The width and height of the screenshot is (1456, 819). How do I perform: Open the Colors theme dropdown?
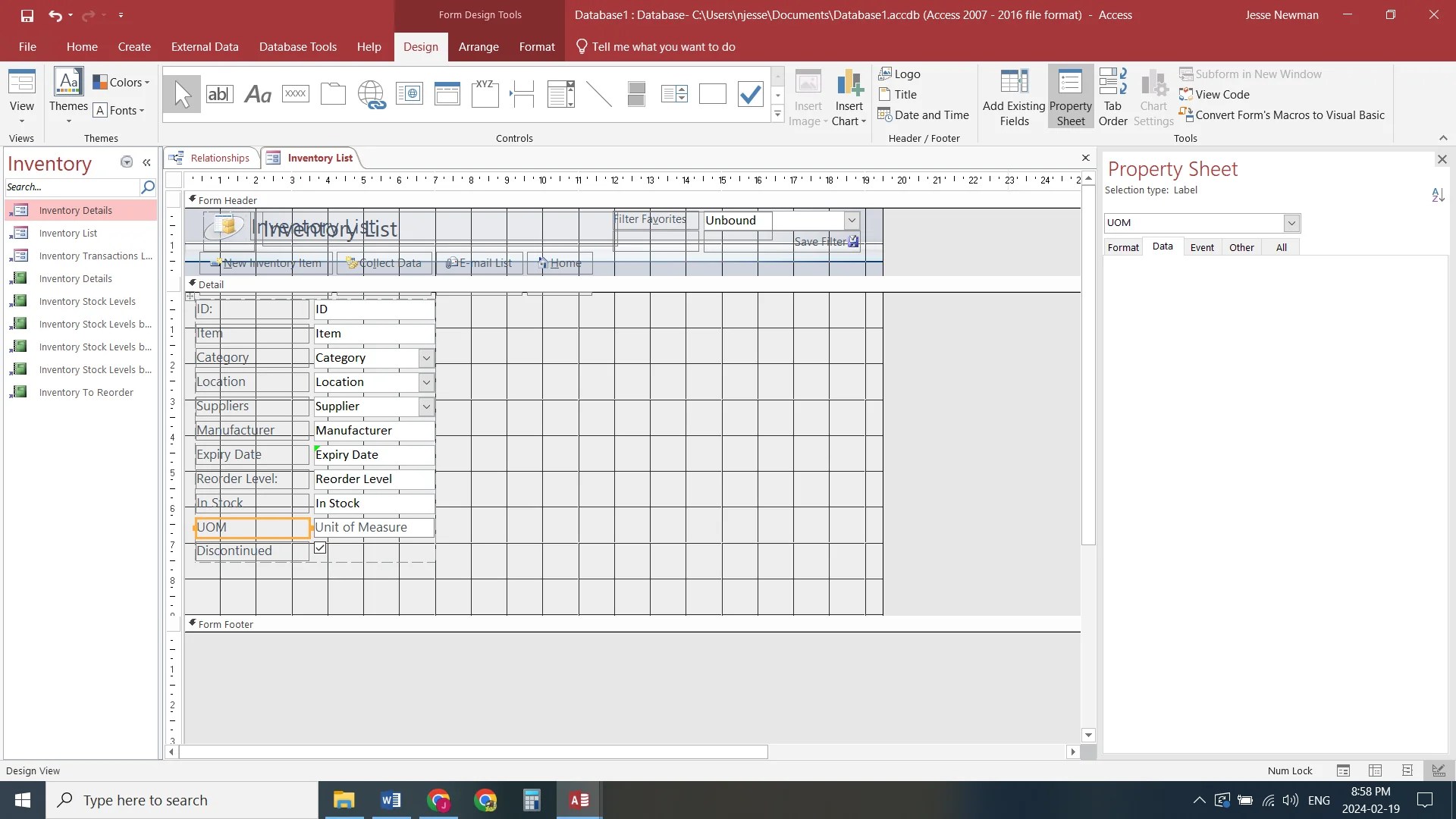(x=121, y=82)
